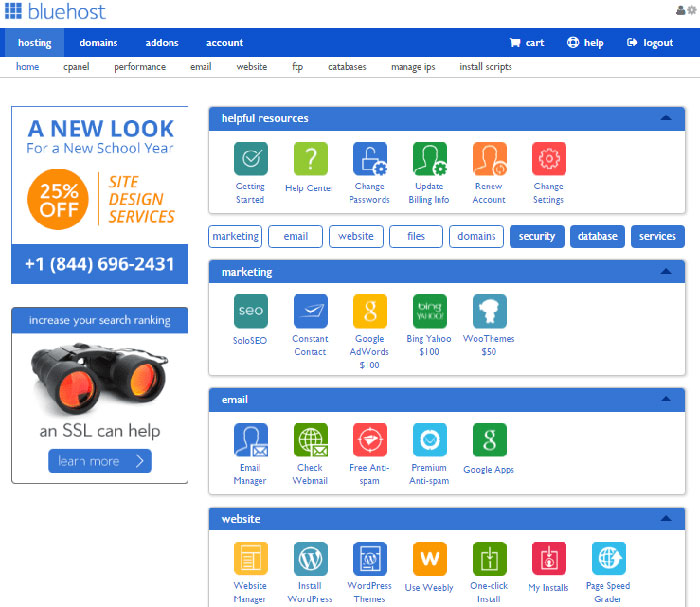Click the bluehost logo
This screenshot has width=700, height=607.
(x=55, y=11)
